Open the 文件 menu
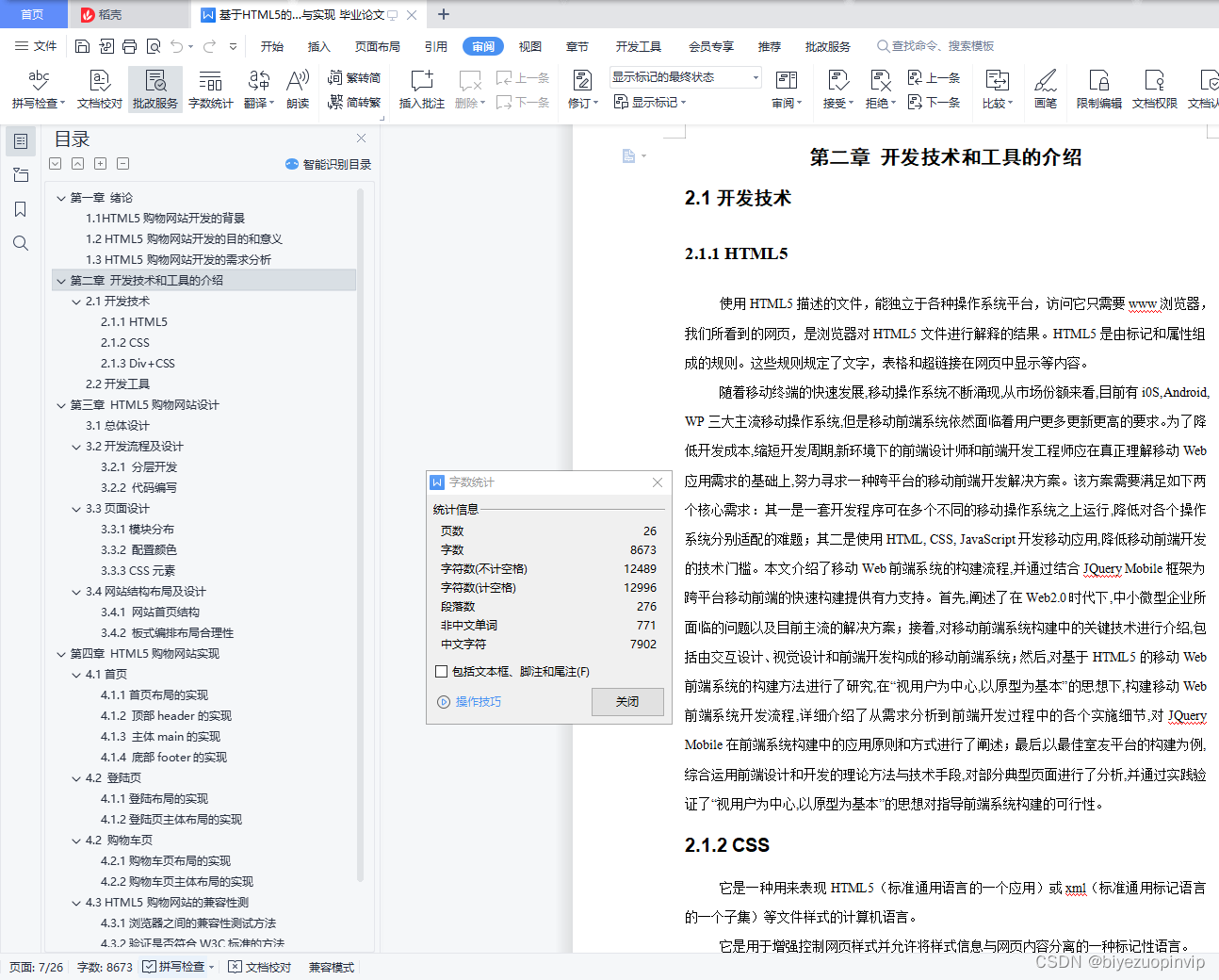The width and height of the screenshot is (1219, 980). point(36,46)
